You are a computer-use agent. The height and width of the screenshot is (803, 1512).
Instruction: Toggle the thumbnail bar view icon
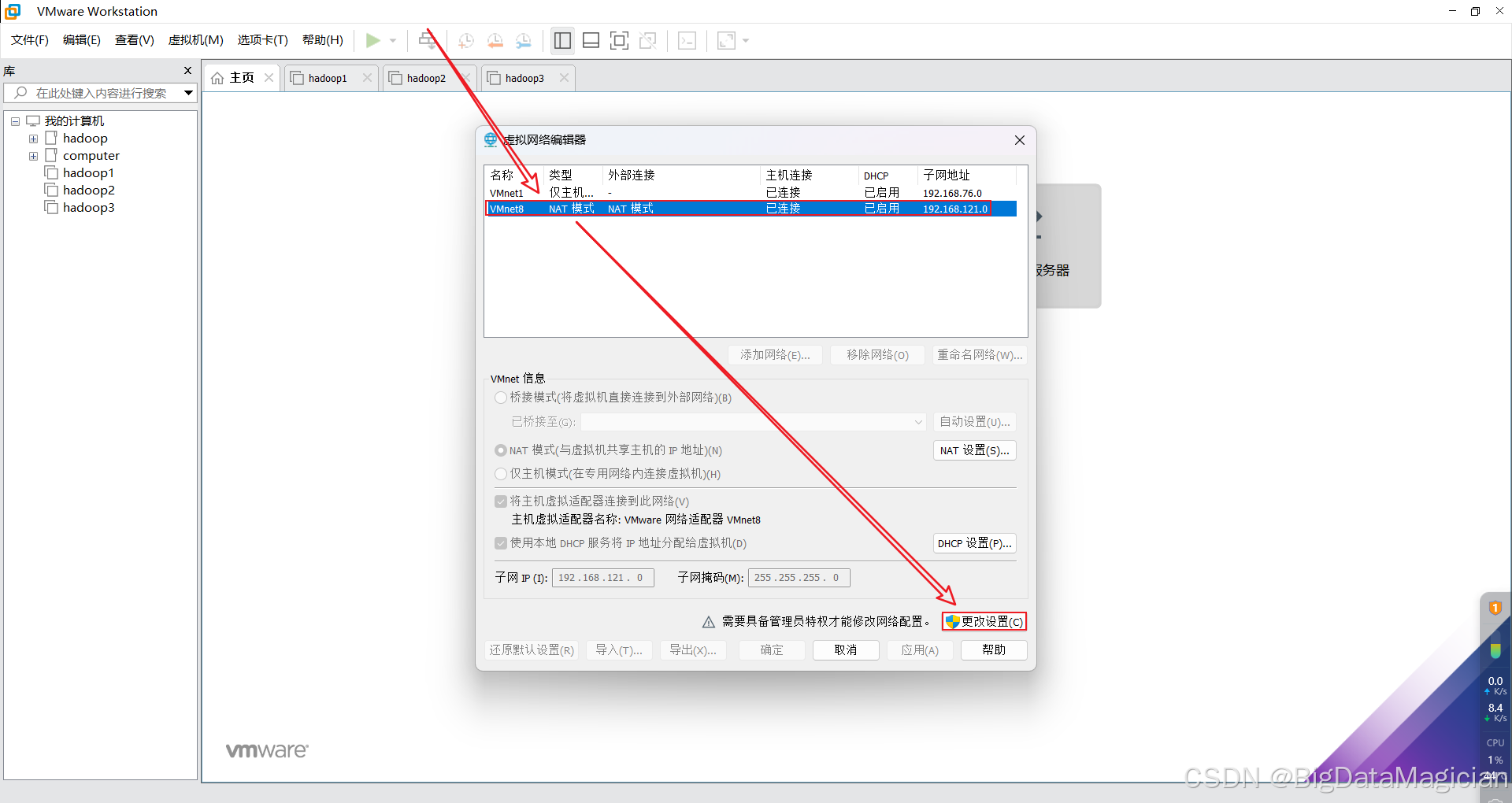591,40
